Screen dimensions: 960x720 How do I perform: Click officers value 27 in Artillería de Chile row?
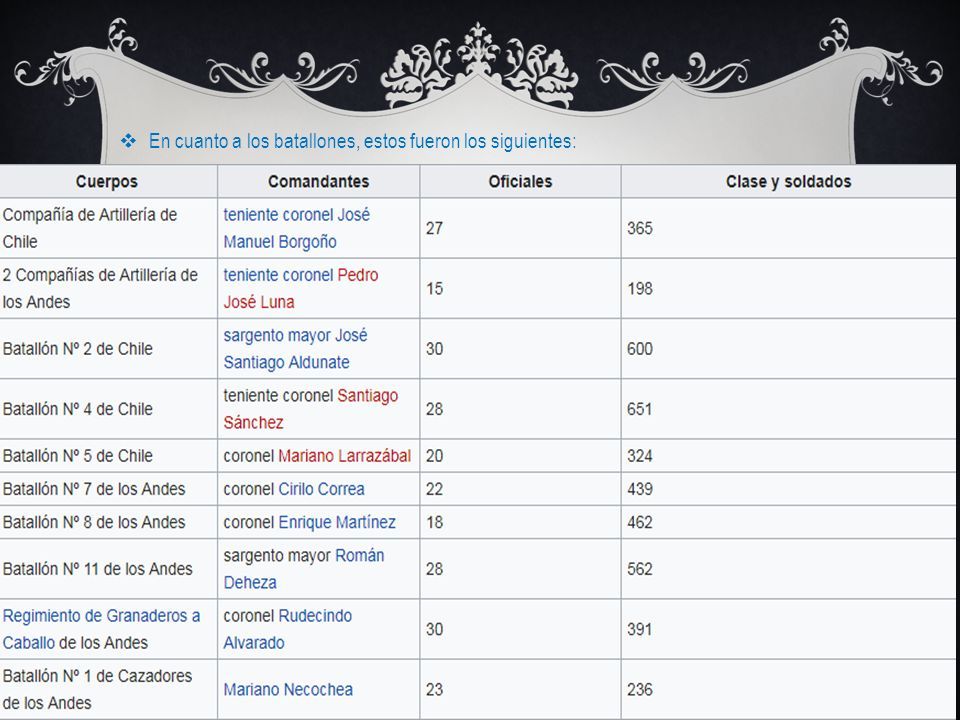(x=435, y=228)
